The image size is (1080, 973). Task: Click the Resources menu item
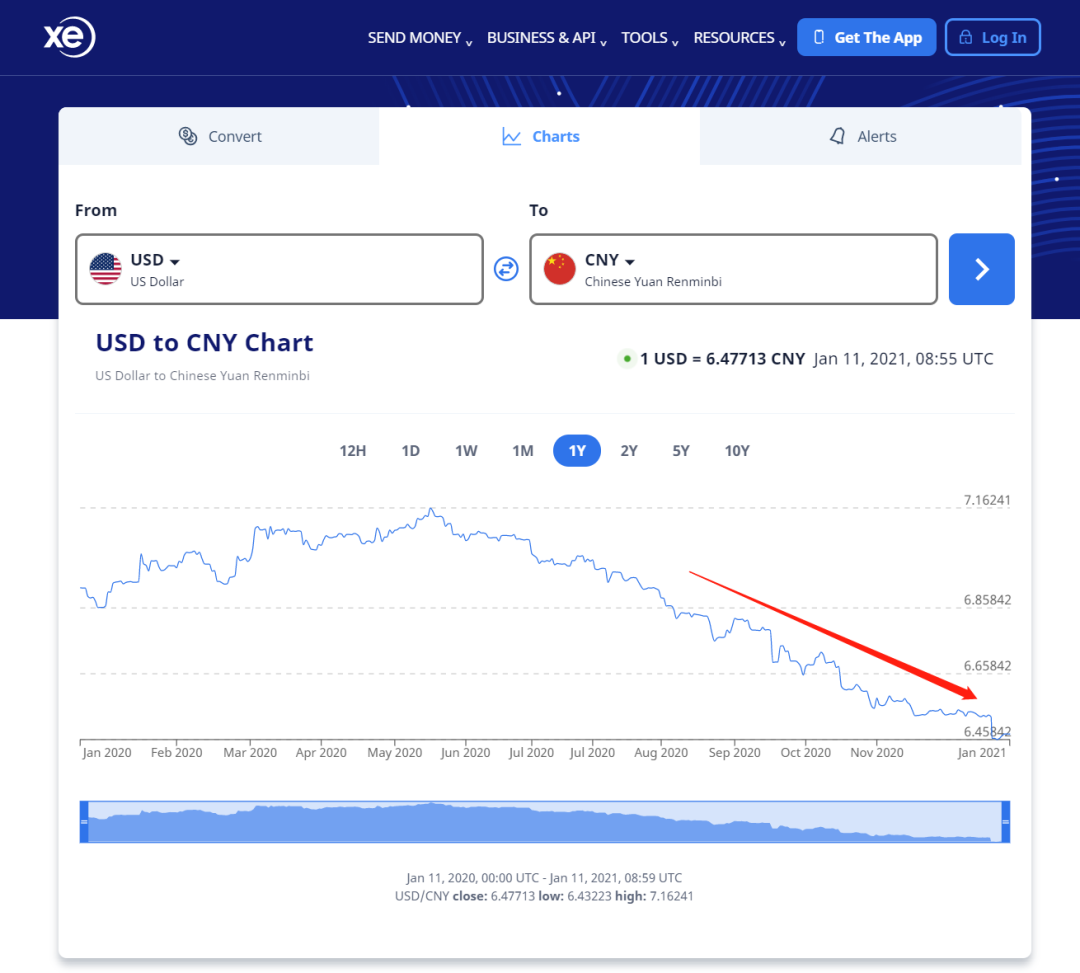(739, 38)
